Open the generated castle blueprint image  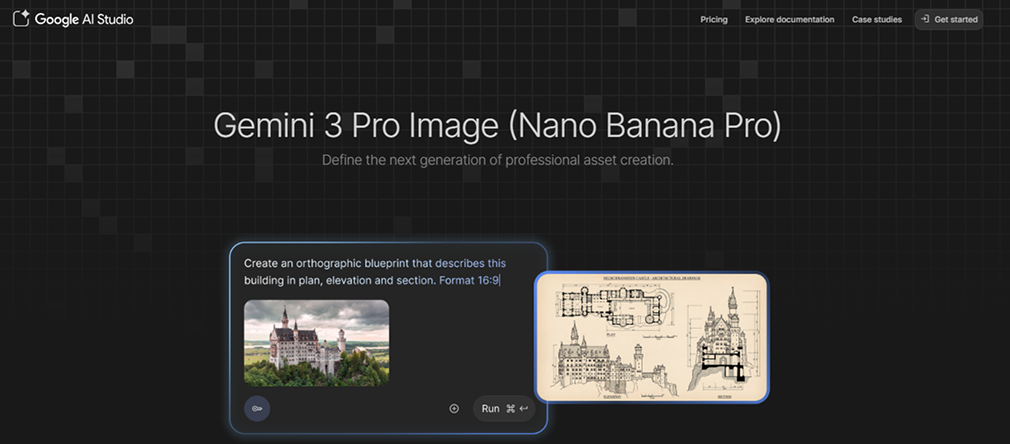(x=652, y=338)
